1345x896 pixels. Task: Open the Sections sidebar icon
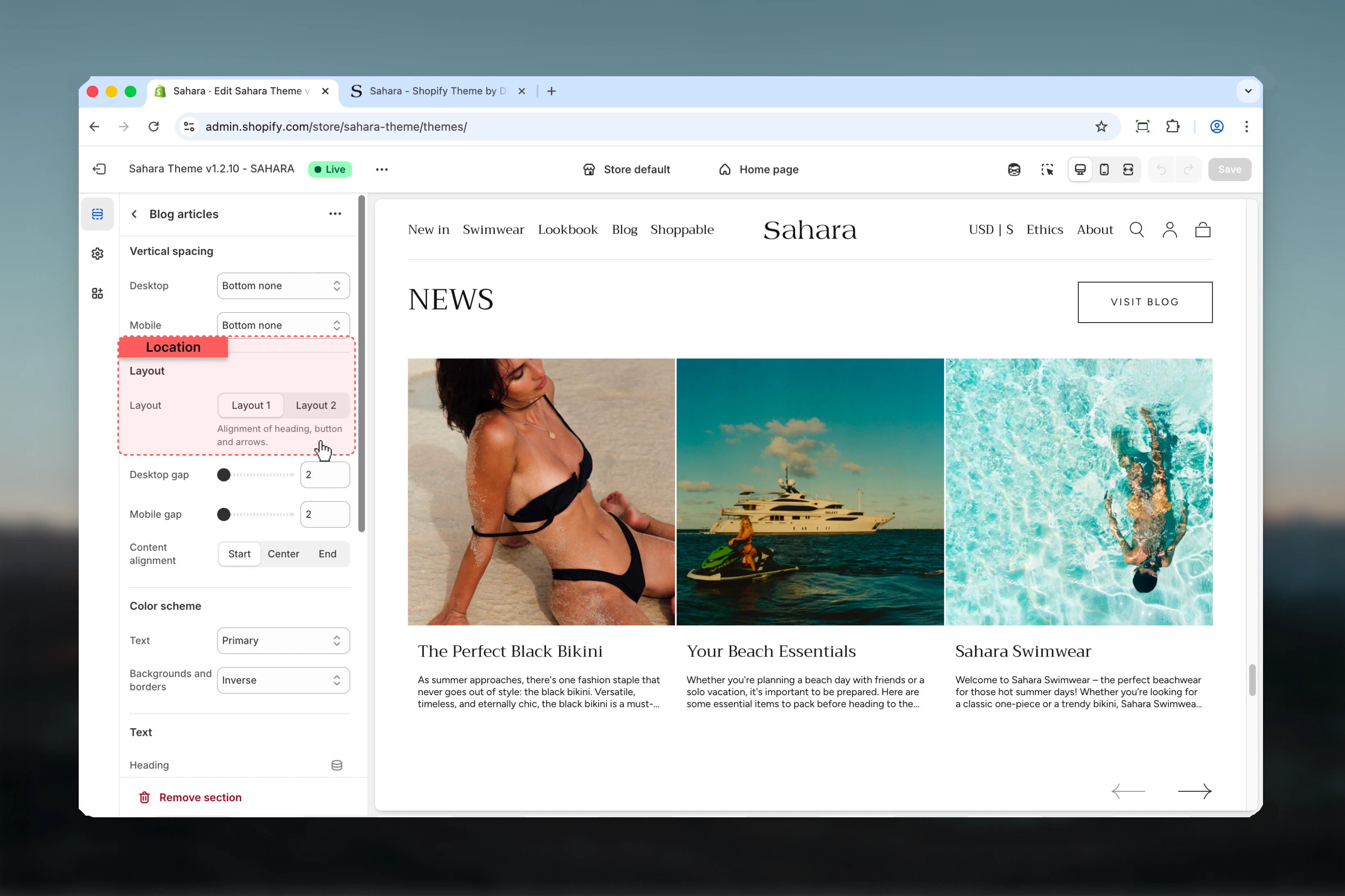[98, 214]
